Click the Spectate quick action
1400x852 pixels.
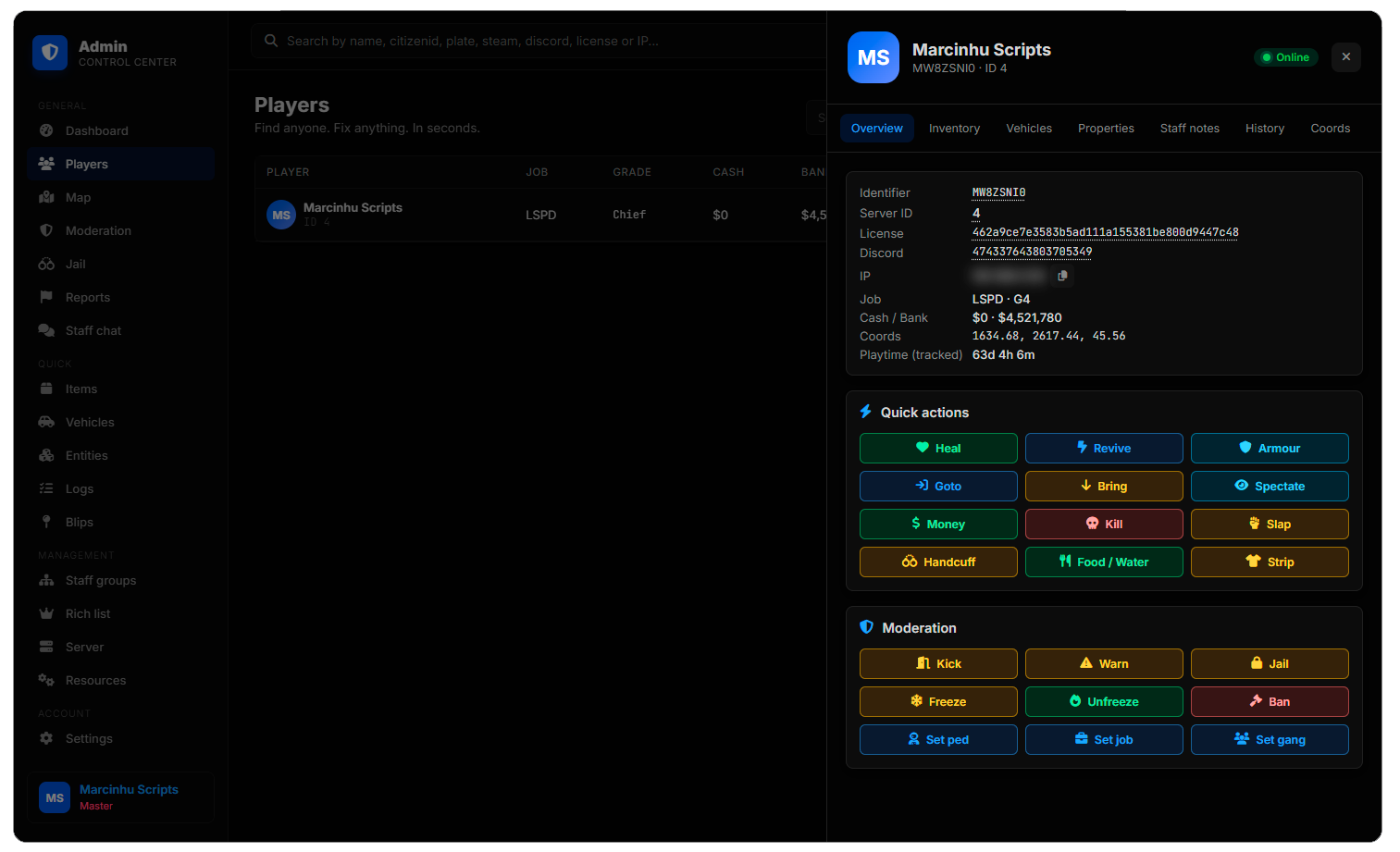click(x=1270, y=486)
